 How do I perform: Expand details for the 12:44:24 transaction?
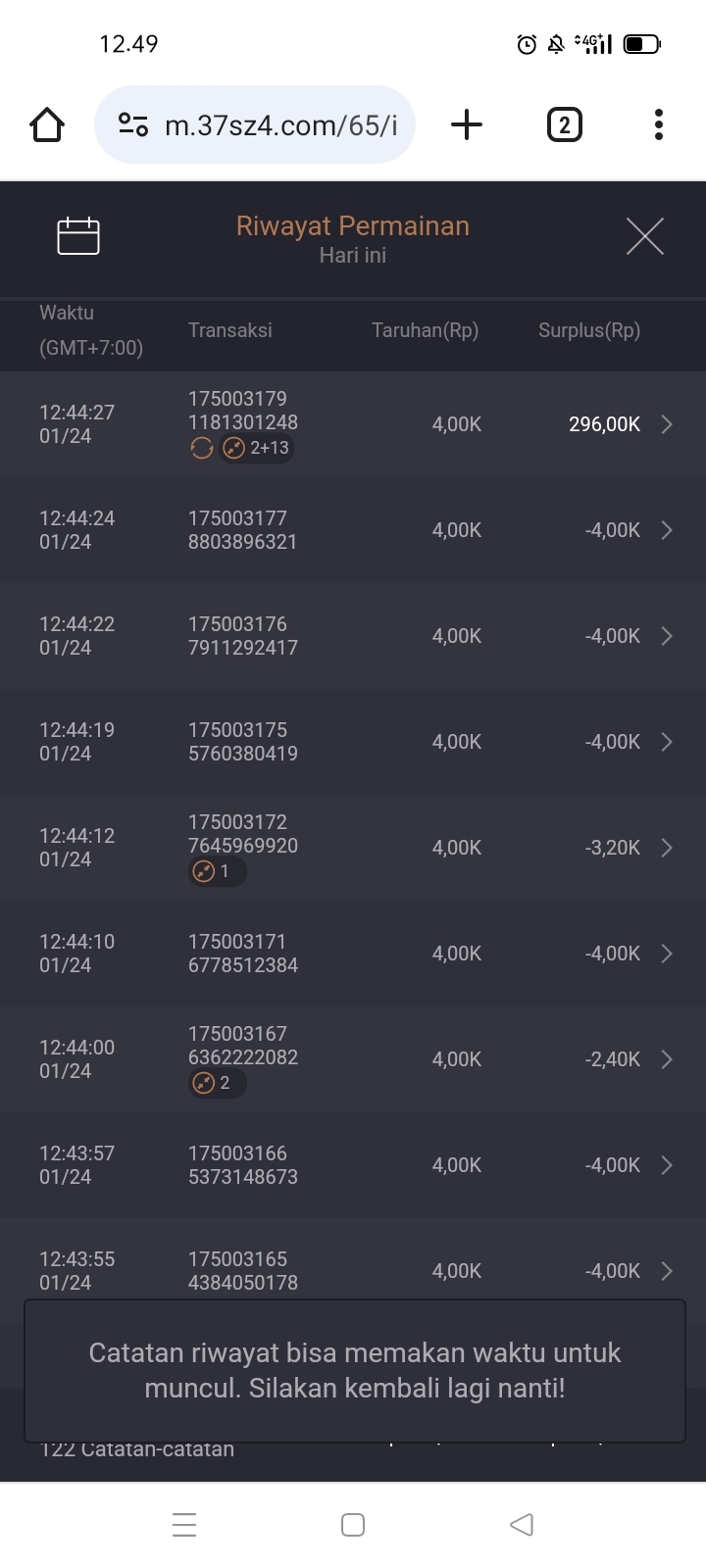(667, 530)
